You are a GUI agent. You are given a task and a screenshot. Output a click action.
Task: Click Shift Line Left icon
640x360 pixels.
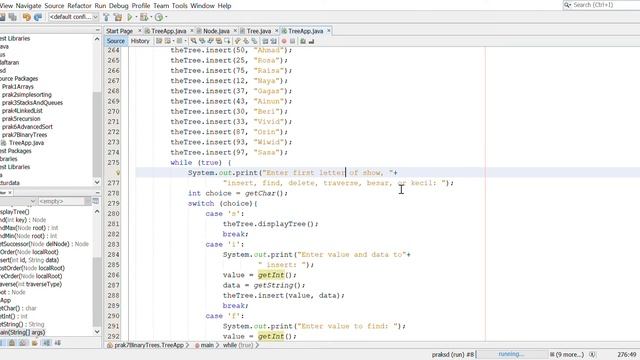pos(265,41)
